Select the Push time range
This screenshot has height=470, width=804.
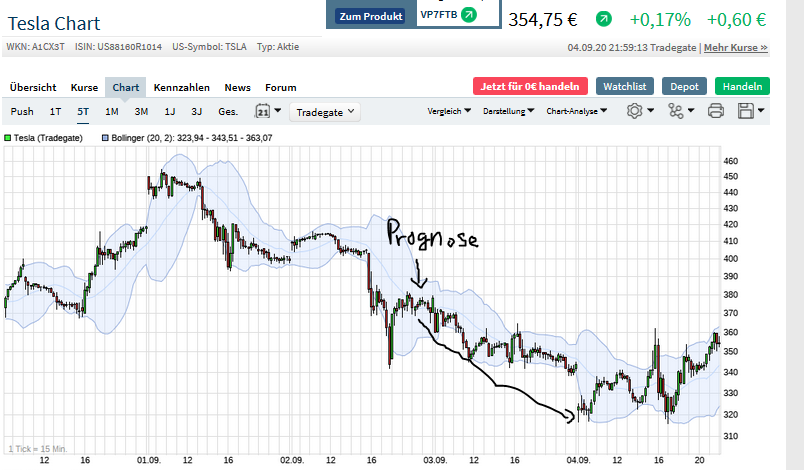click(22, 111)
